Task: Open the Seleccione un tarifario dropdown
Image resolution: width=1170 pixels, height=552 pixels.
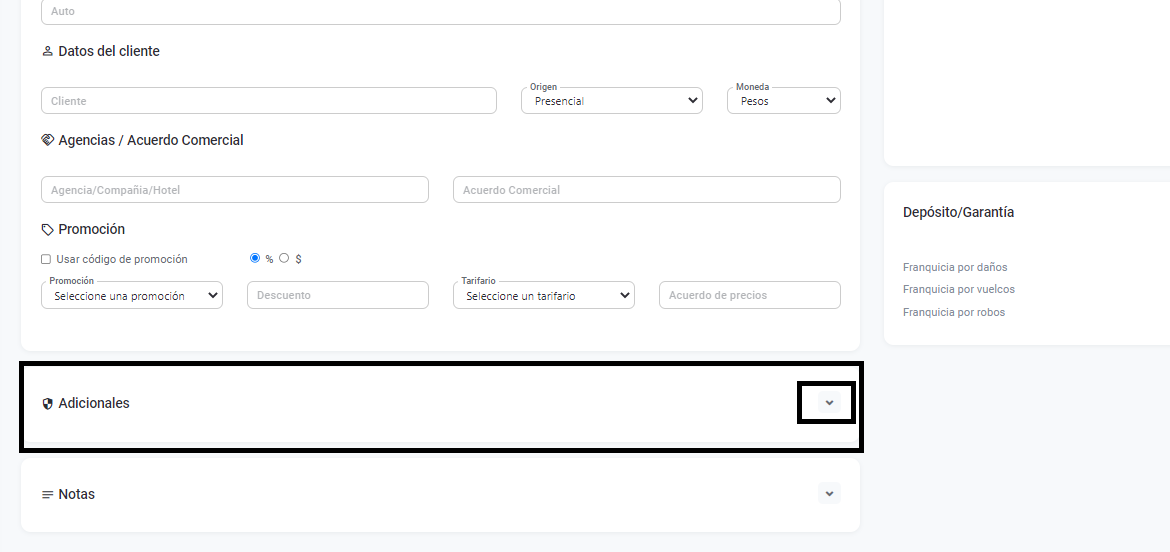Action: click(x=543, y=296)
